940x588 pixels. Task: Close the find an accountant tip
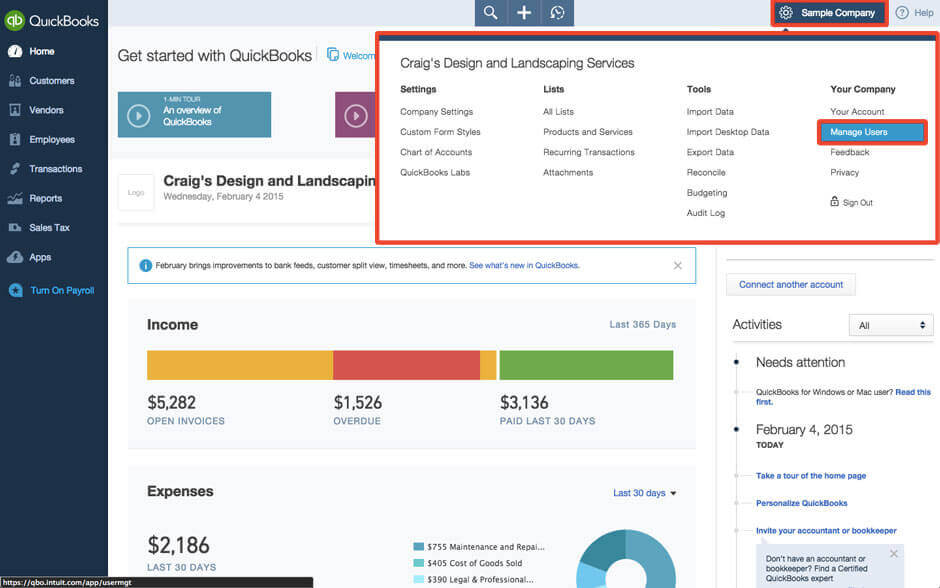coord(893,554)
